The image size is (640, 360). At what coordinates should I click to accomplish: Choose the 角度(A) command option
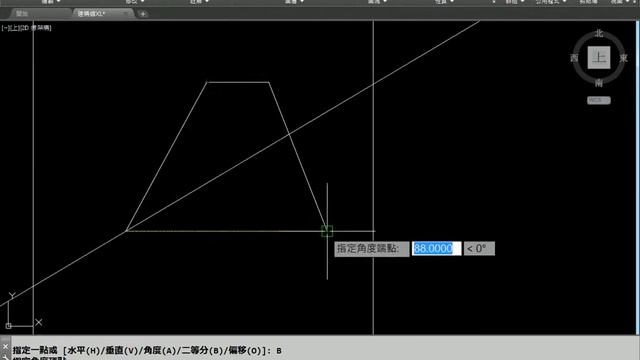pyautogui.click(x=160, y=351)
